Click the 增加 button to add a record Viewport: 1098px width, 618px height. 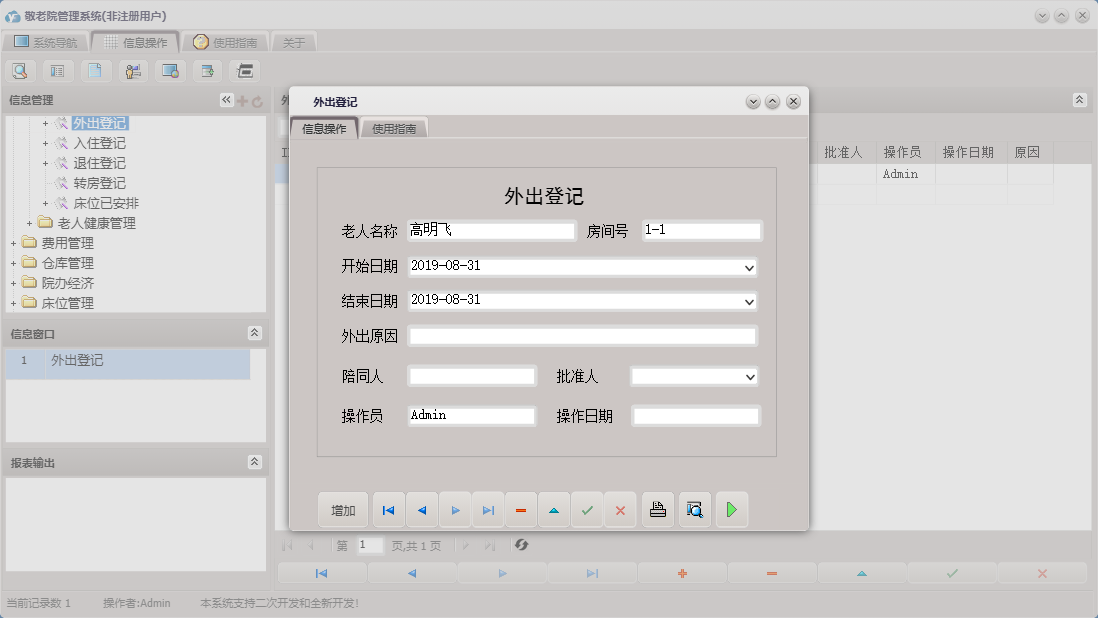click(343, 509)
